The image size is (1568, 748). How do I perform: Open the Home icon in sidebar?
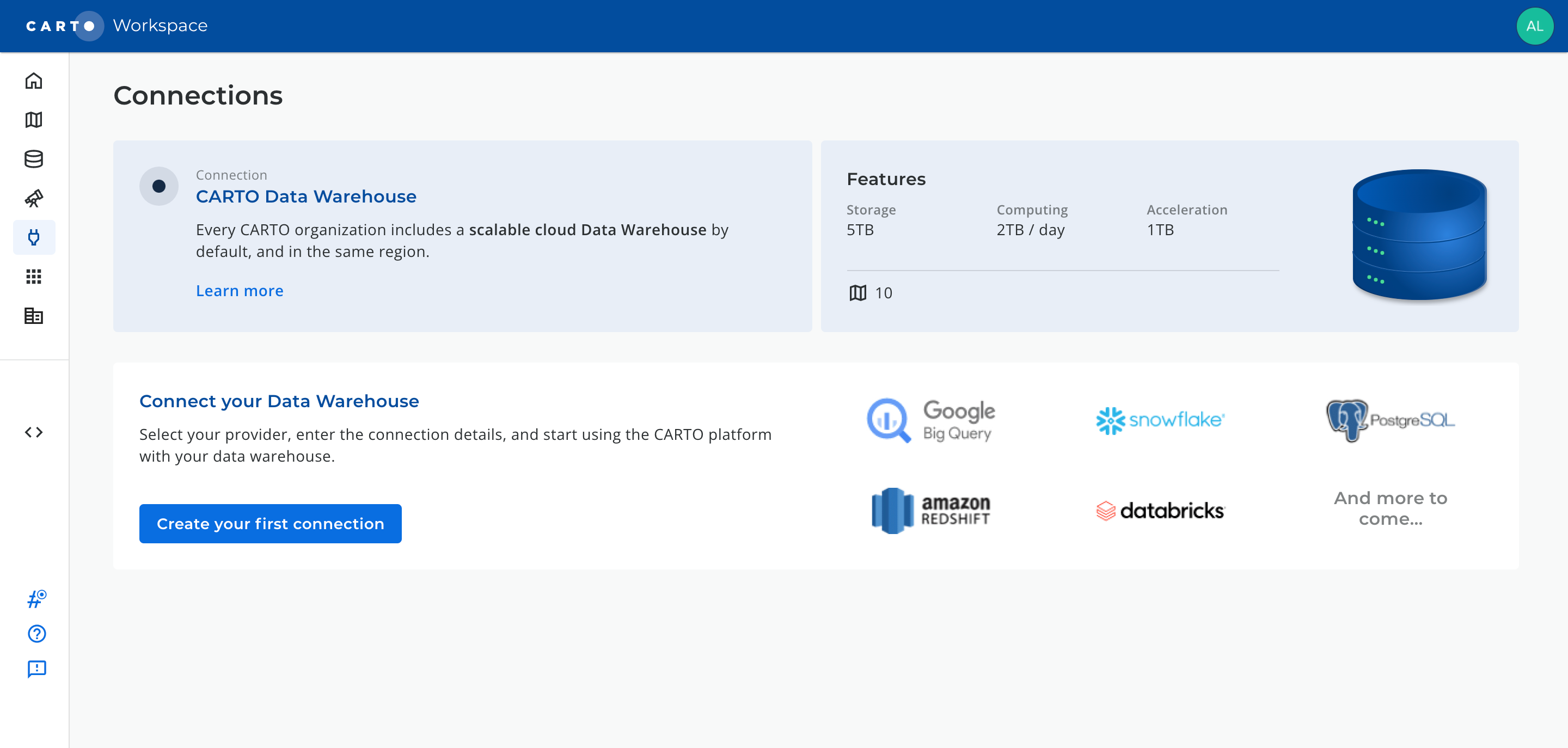pyautogui.click(x=34, y=81)
